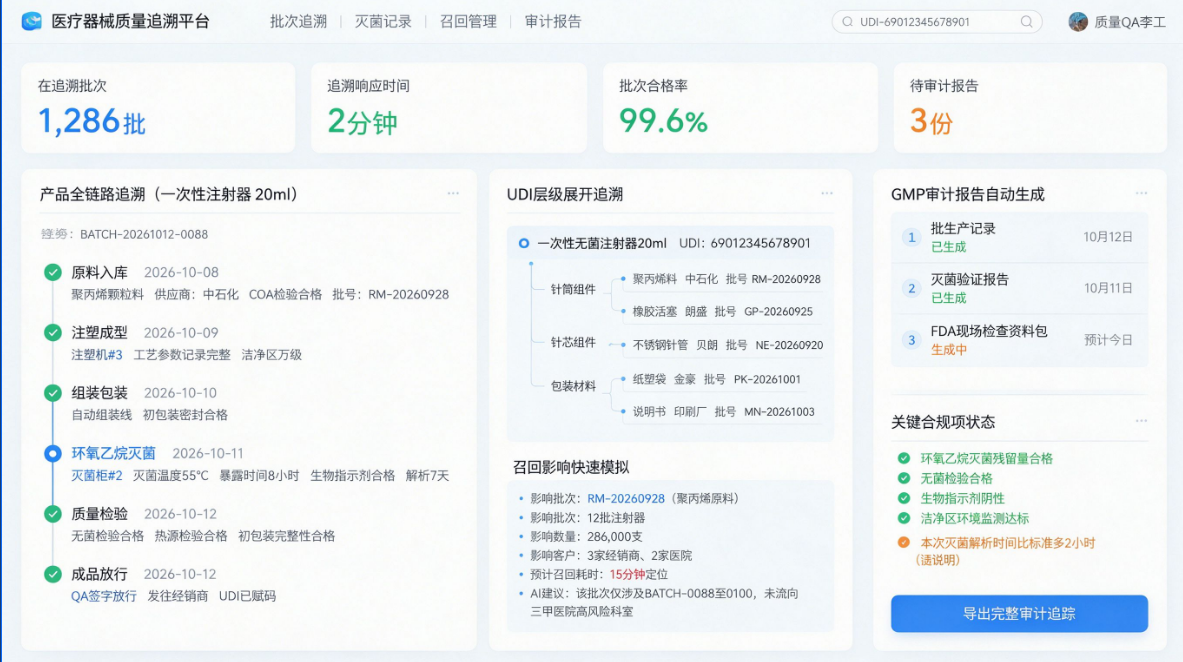Click the green check icon for 成品放行

[x=53, y=574]
